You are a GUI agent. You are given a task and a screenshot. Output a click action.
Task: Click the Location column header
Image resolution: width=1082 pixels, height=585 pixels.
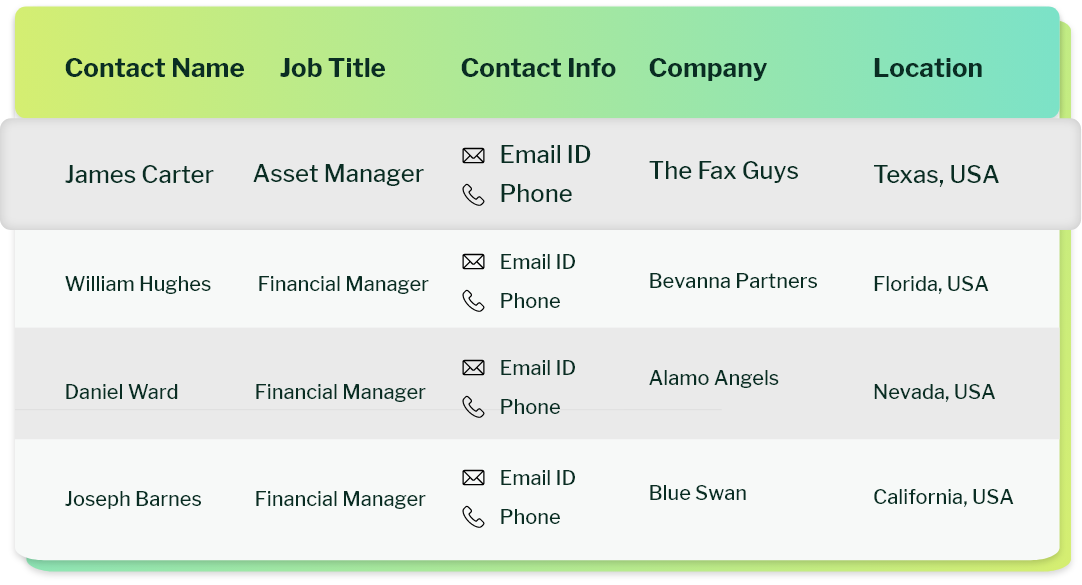point(927,68)
